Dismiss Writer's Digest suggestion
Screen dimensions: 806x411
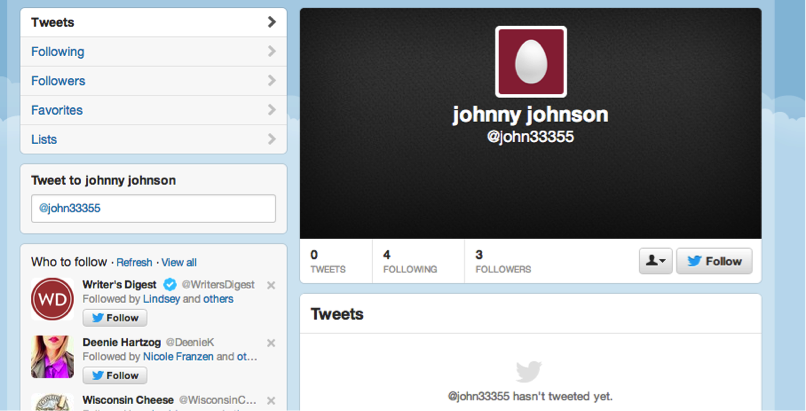(x=271, y=285)
